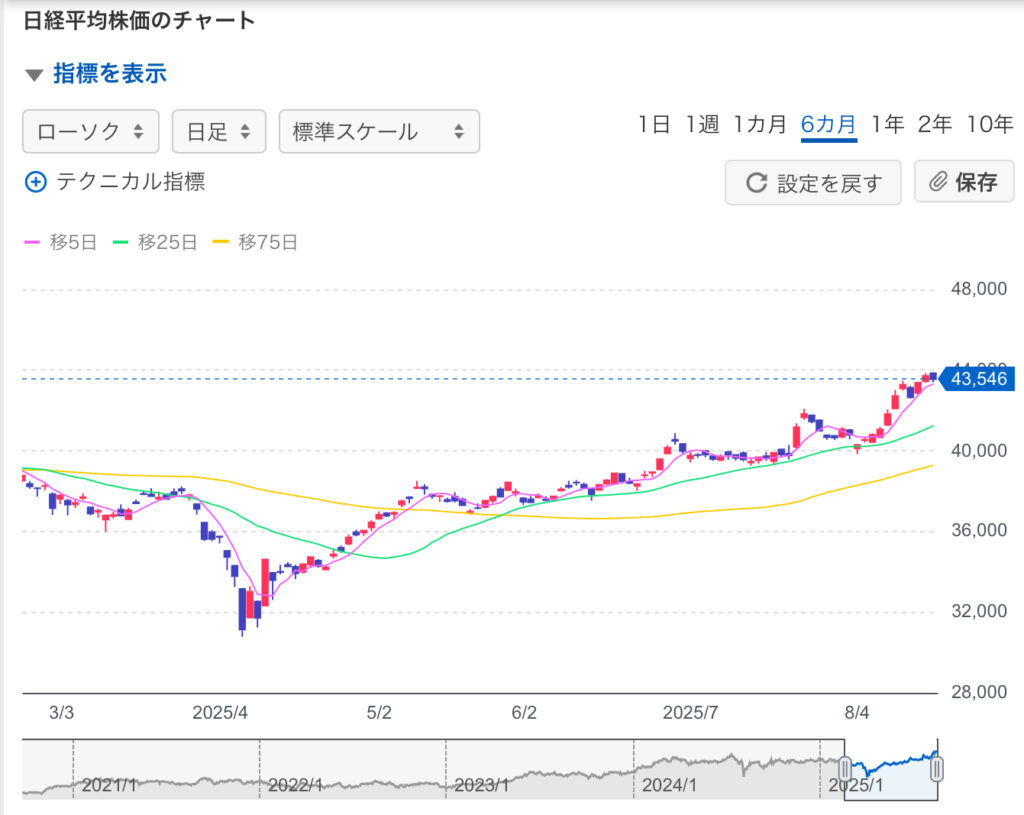Open the ローソク chart type dropdown
Image resolution: width=1024 pixels, height=815 pixels.
[x=91, y=131]
